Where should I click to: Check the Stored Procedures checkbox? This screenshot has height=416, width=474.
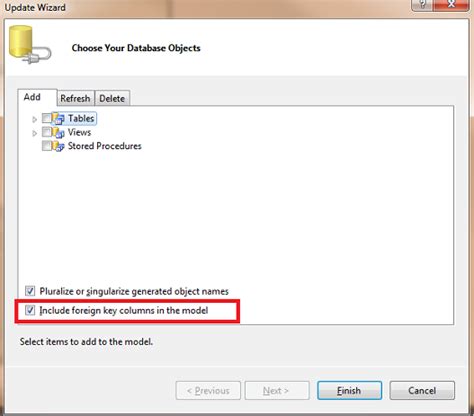[47, 146]
